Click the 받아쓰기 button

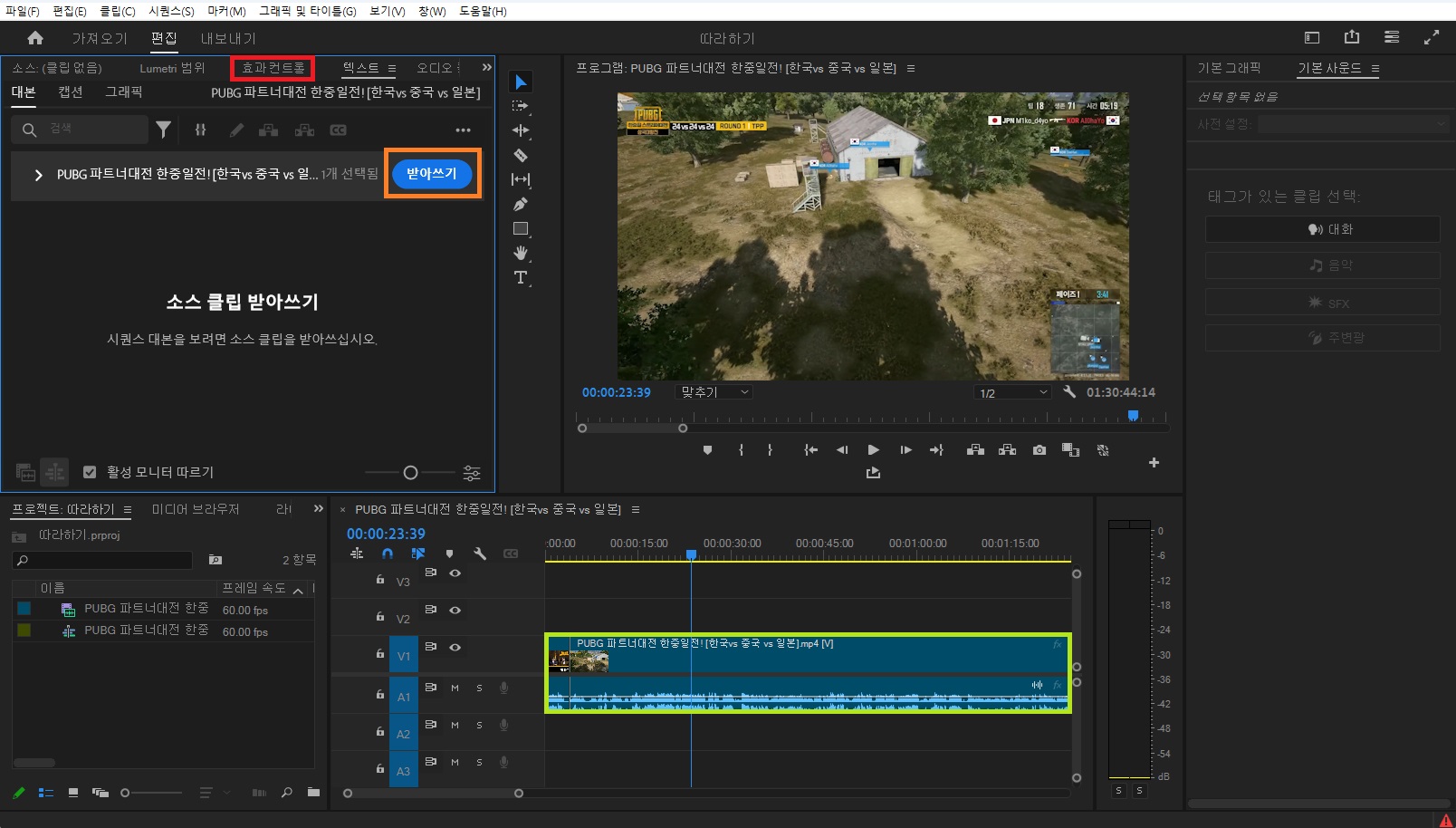point(432,173)
